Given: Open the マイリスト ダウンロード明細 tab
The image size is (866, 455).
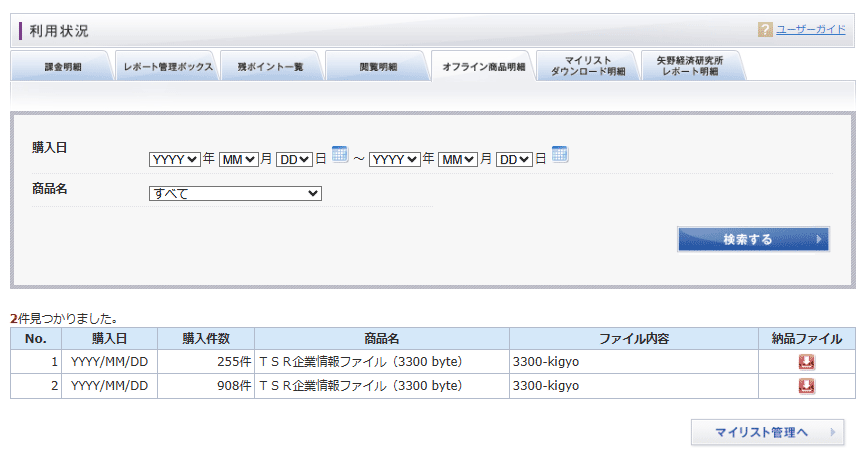Looking at the screenshot, I should click(587, 67).
